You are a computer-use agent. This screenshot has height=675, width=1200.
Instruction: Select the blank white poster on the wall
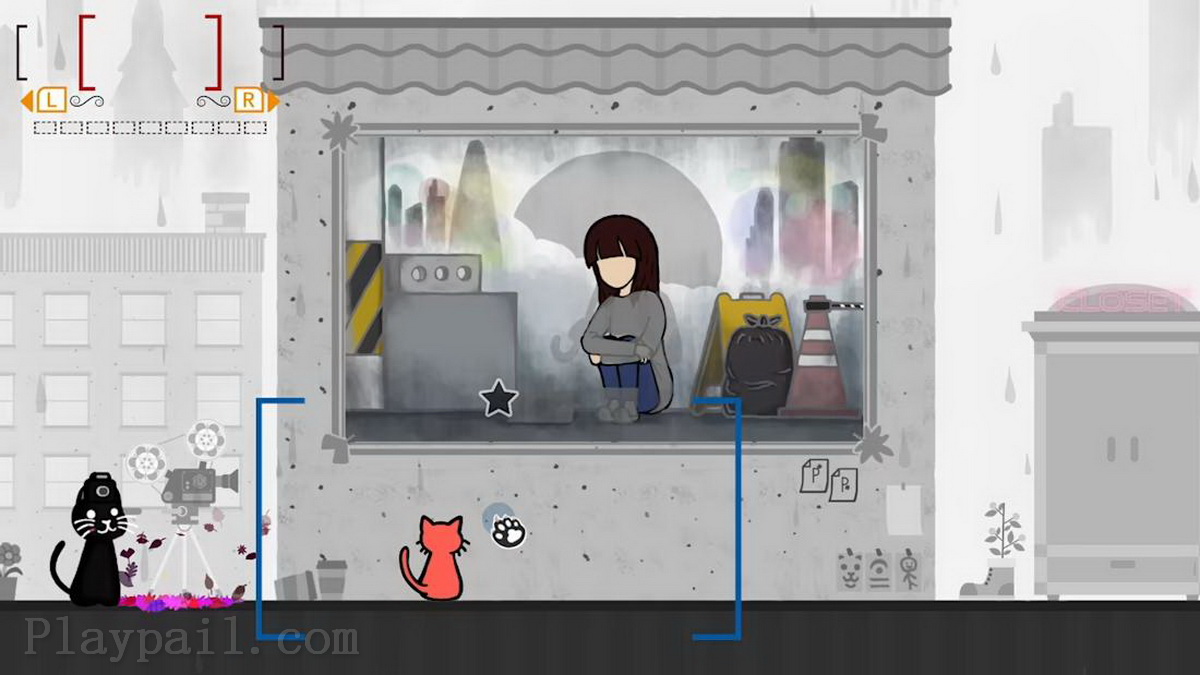(904, 511)
